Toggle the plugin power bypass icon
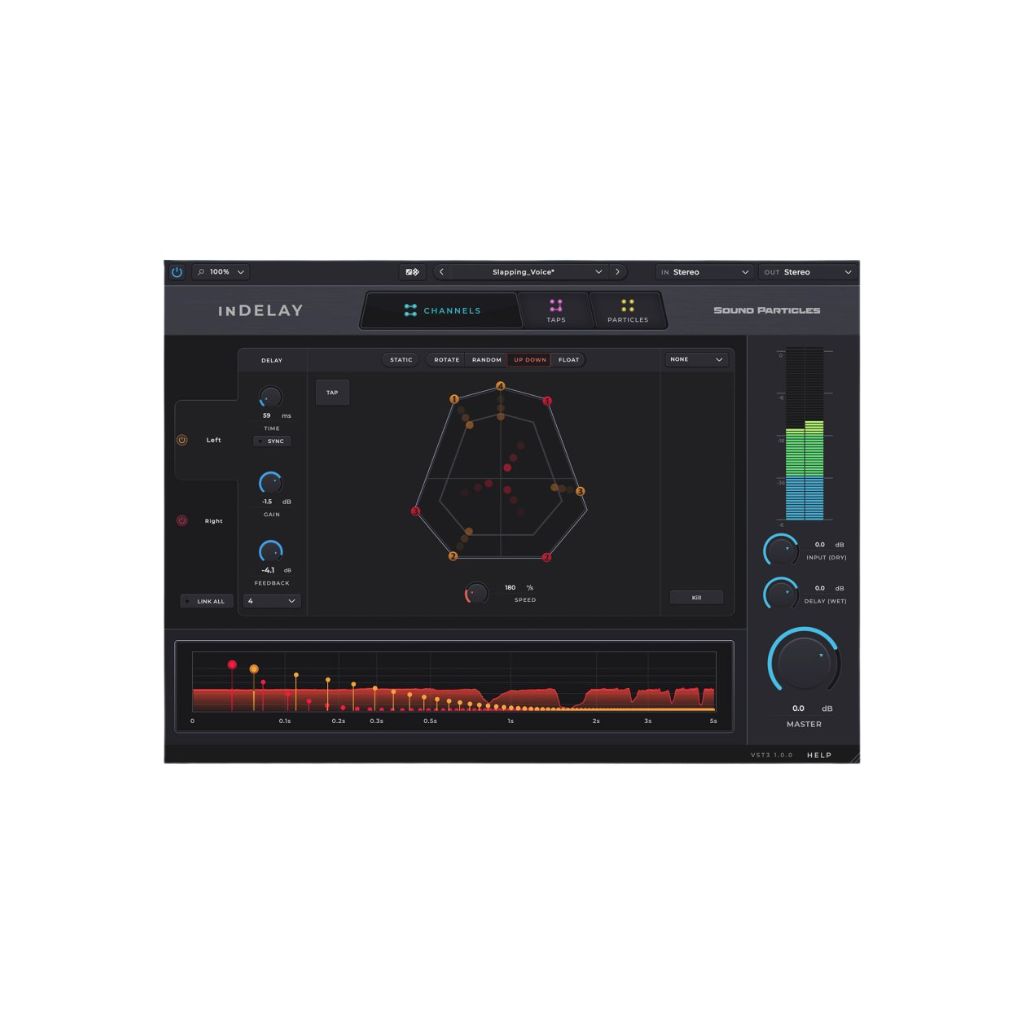This screenshot has height=1024, width=1024. click(176, 272)
